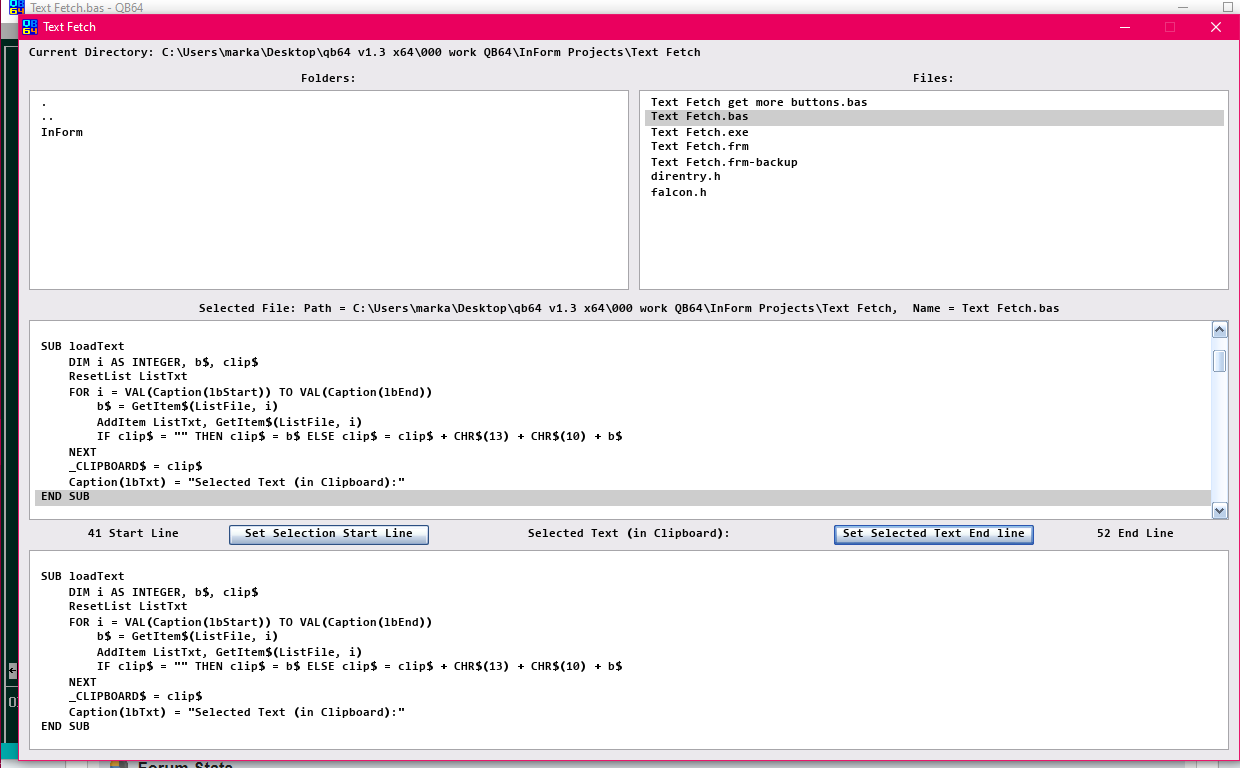Viewport: 1240px width, 768px height.
Task: Click scroll down arrow of file text list
Action: click(x=1219, y=510)
